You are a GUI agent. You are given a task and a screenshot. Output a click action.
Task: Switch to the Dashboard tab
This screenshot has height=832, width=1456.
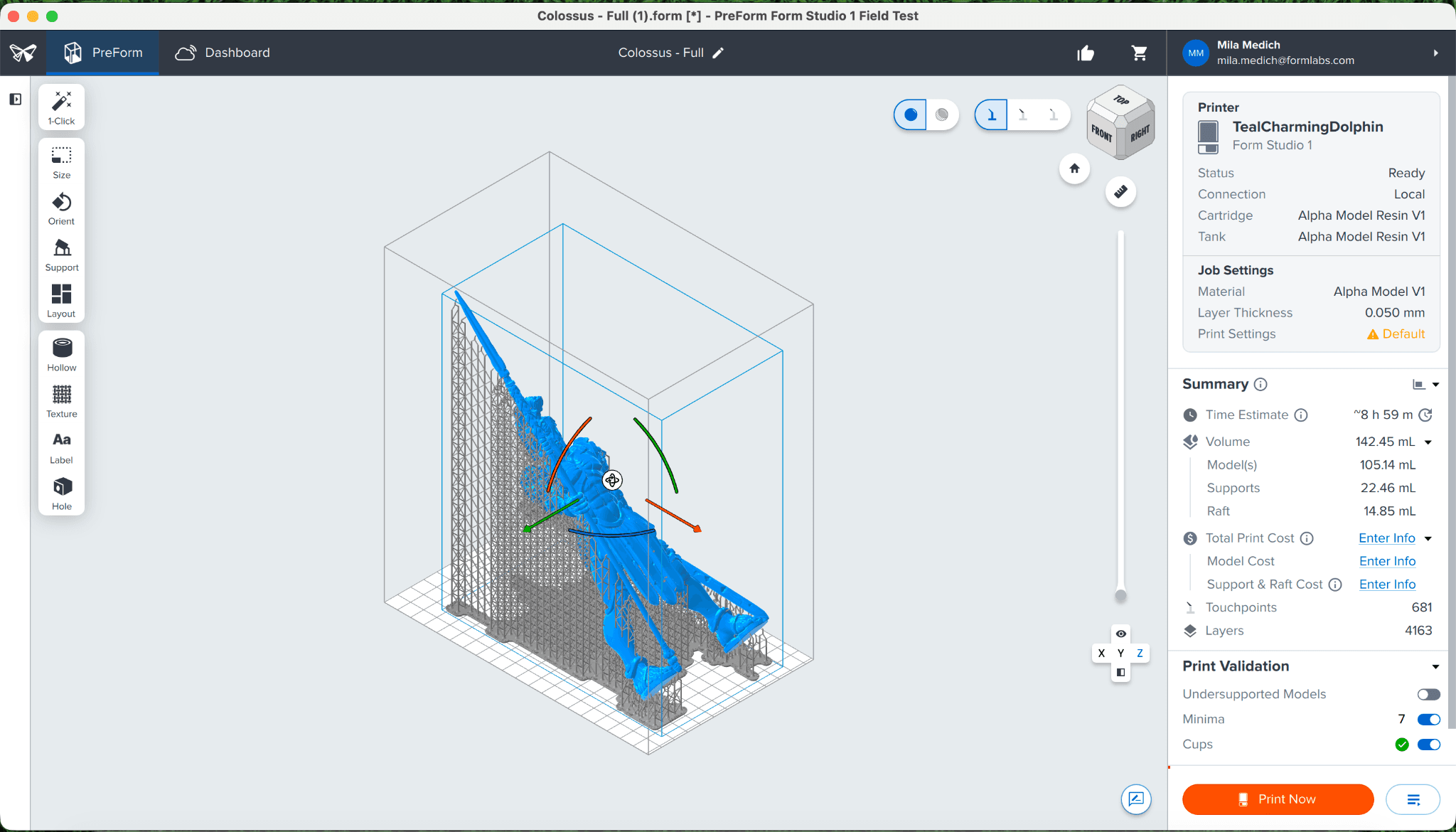223,53
